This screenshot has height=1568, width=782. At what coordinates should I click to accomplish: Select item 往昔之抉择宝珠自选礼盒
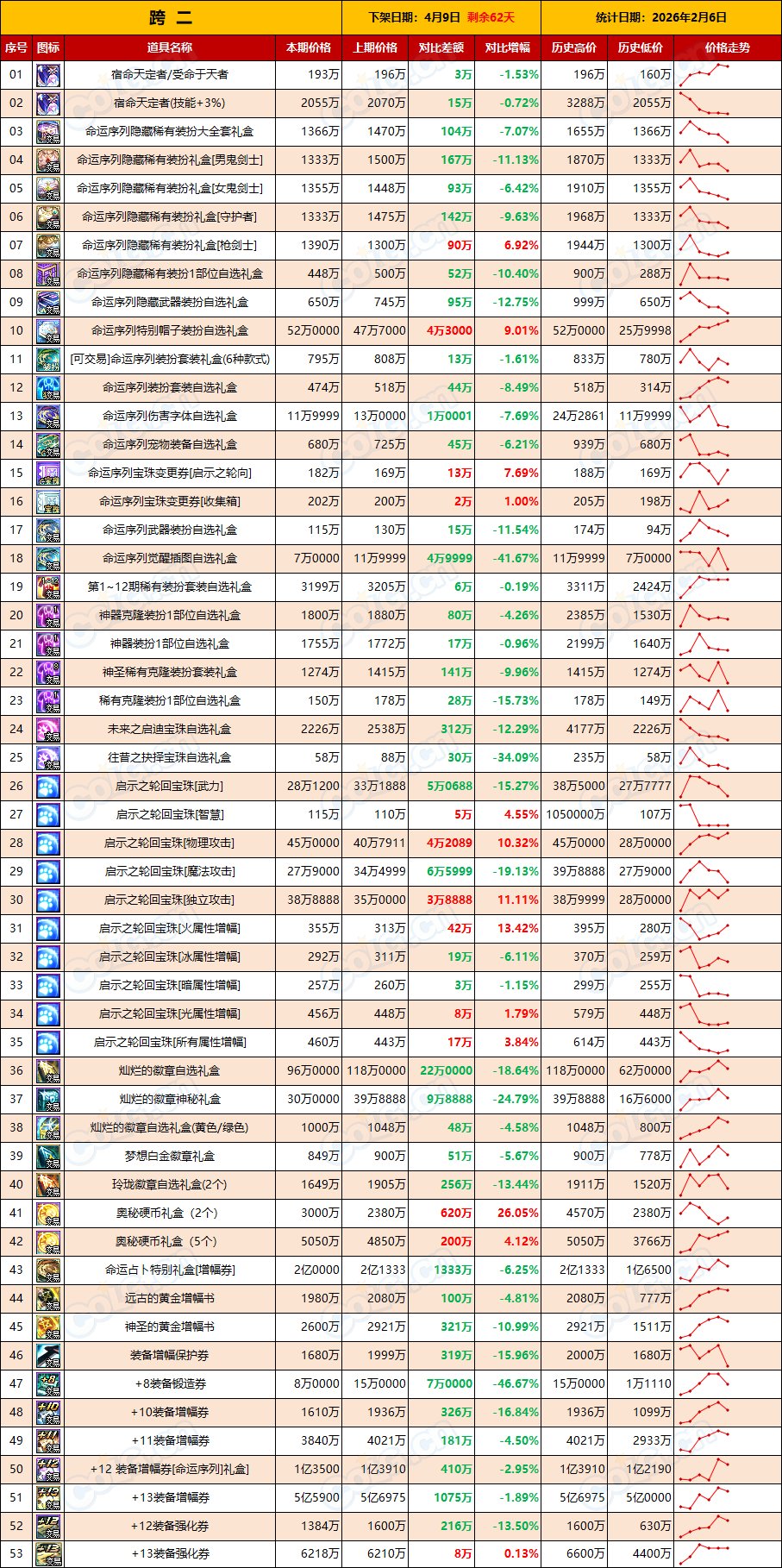(170, 758)
